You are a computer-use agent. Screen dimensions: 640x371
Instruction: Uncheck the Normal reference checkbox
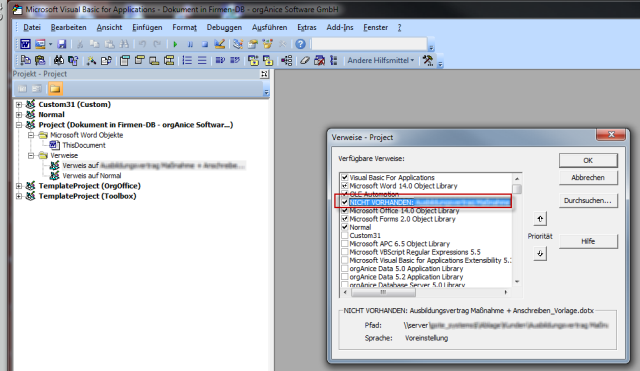[345, 227]
